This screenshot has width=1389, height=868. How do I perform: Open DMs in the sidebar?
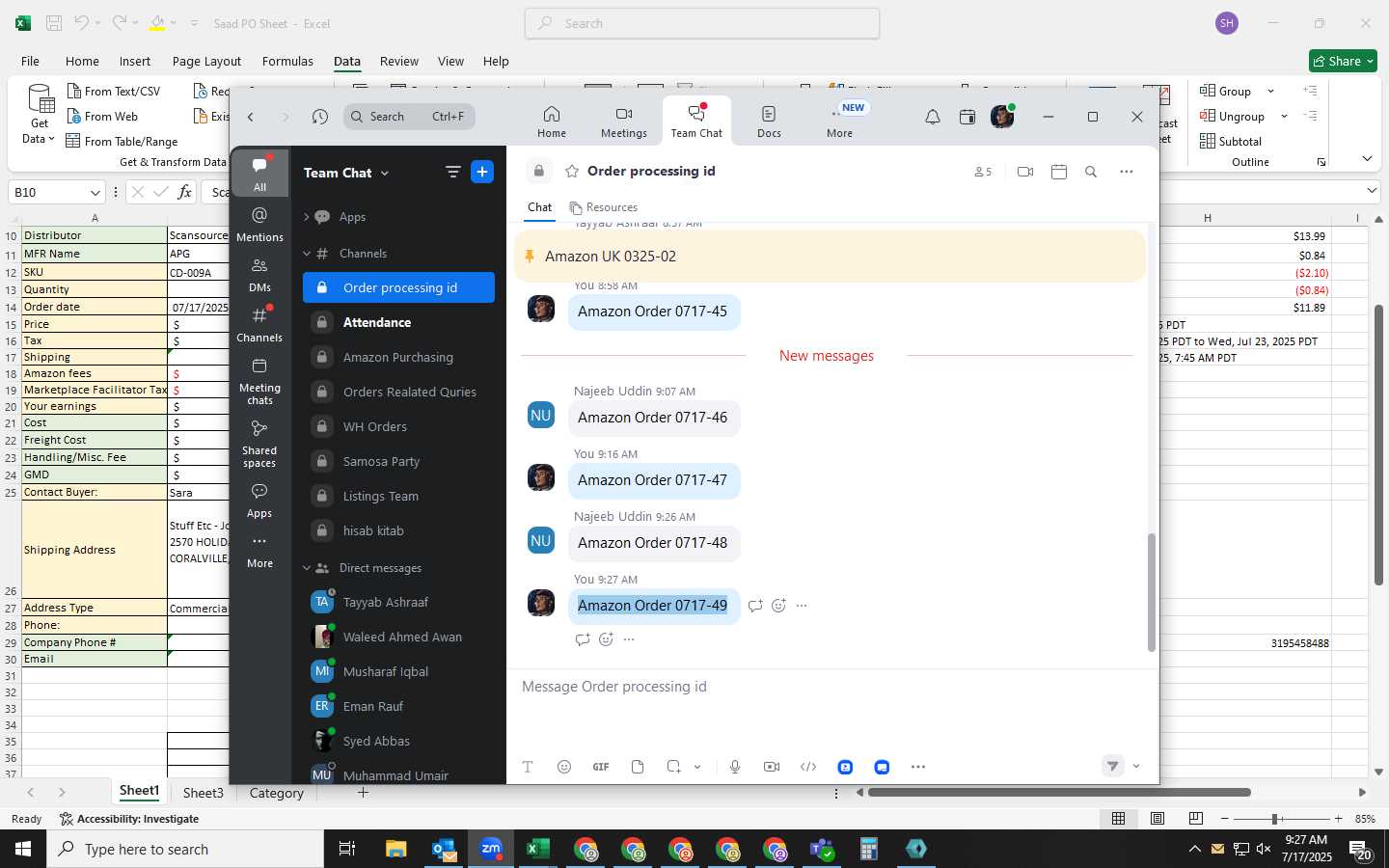click(x=259, y=274)
